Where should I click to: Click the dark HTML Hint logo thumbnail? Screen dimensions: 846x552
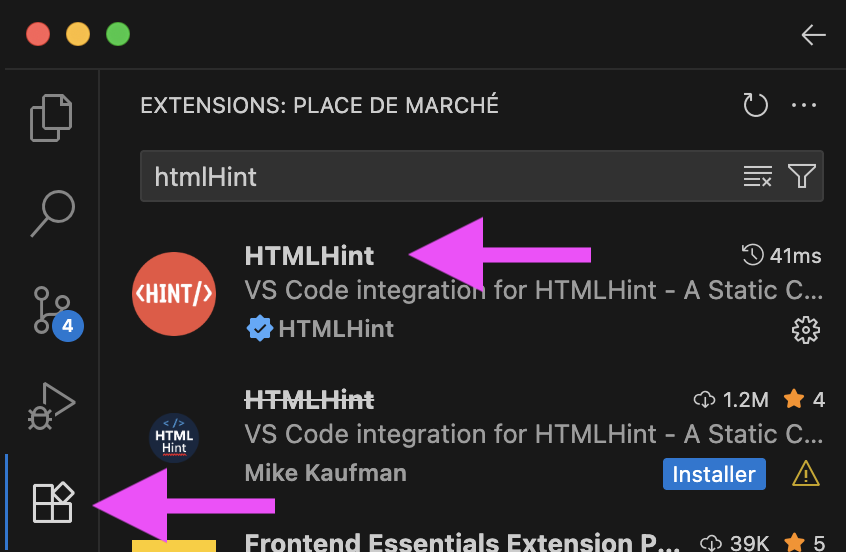pos(174,438)
